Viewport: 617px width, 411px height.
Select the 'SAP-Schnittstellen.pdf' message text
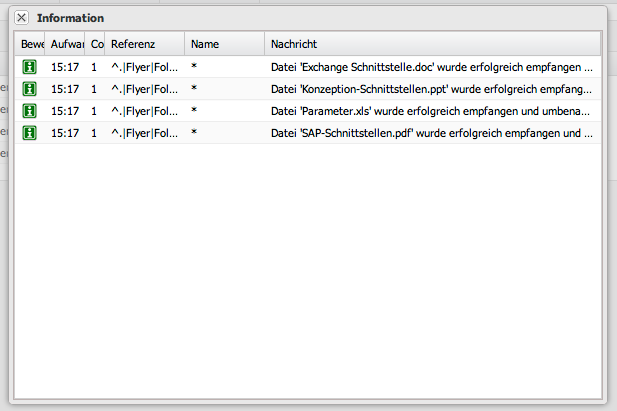[432, 133]
